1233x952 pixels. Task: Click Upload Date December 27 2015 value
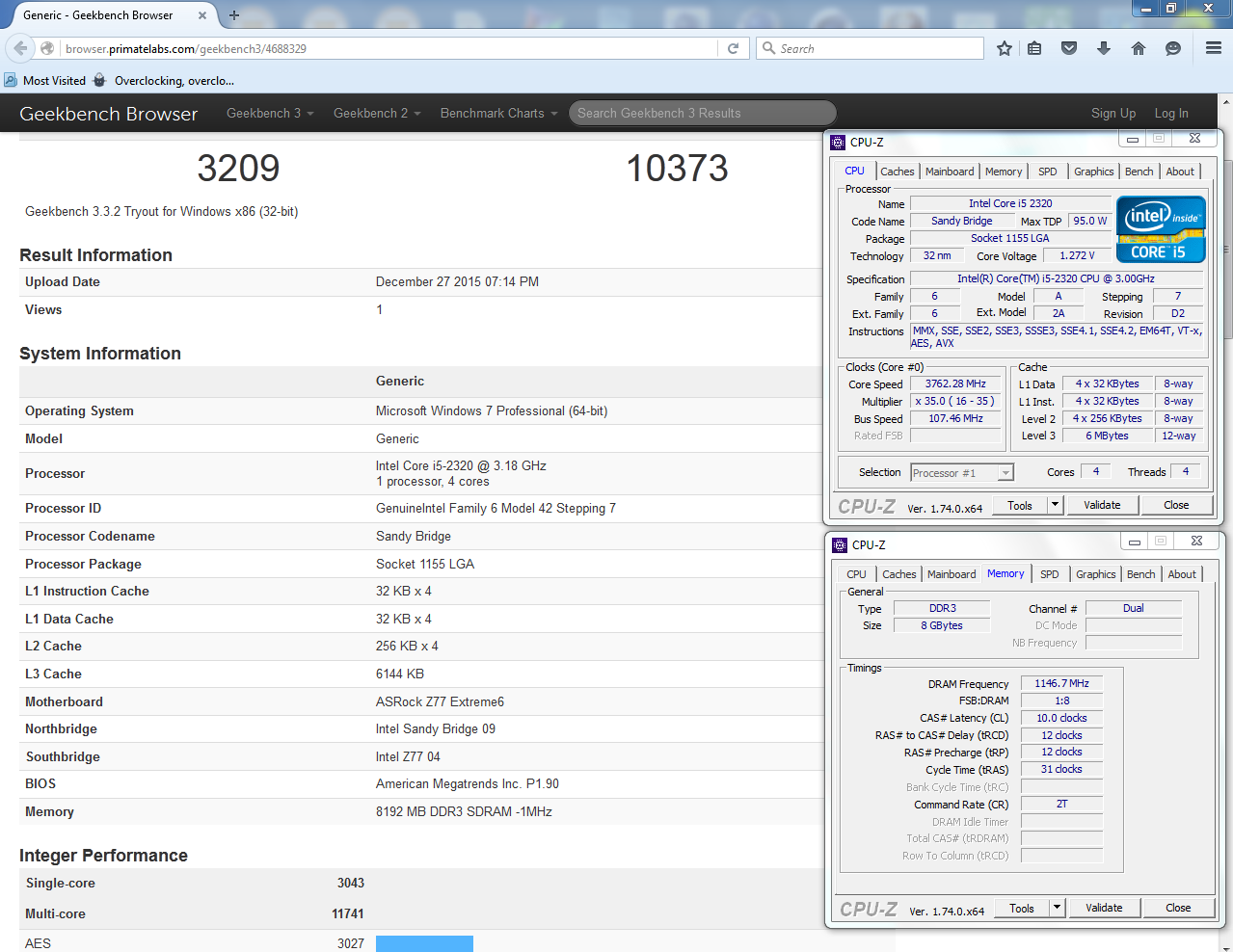point(457,282)
